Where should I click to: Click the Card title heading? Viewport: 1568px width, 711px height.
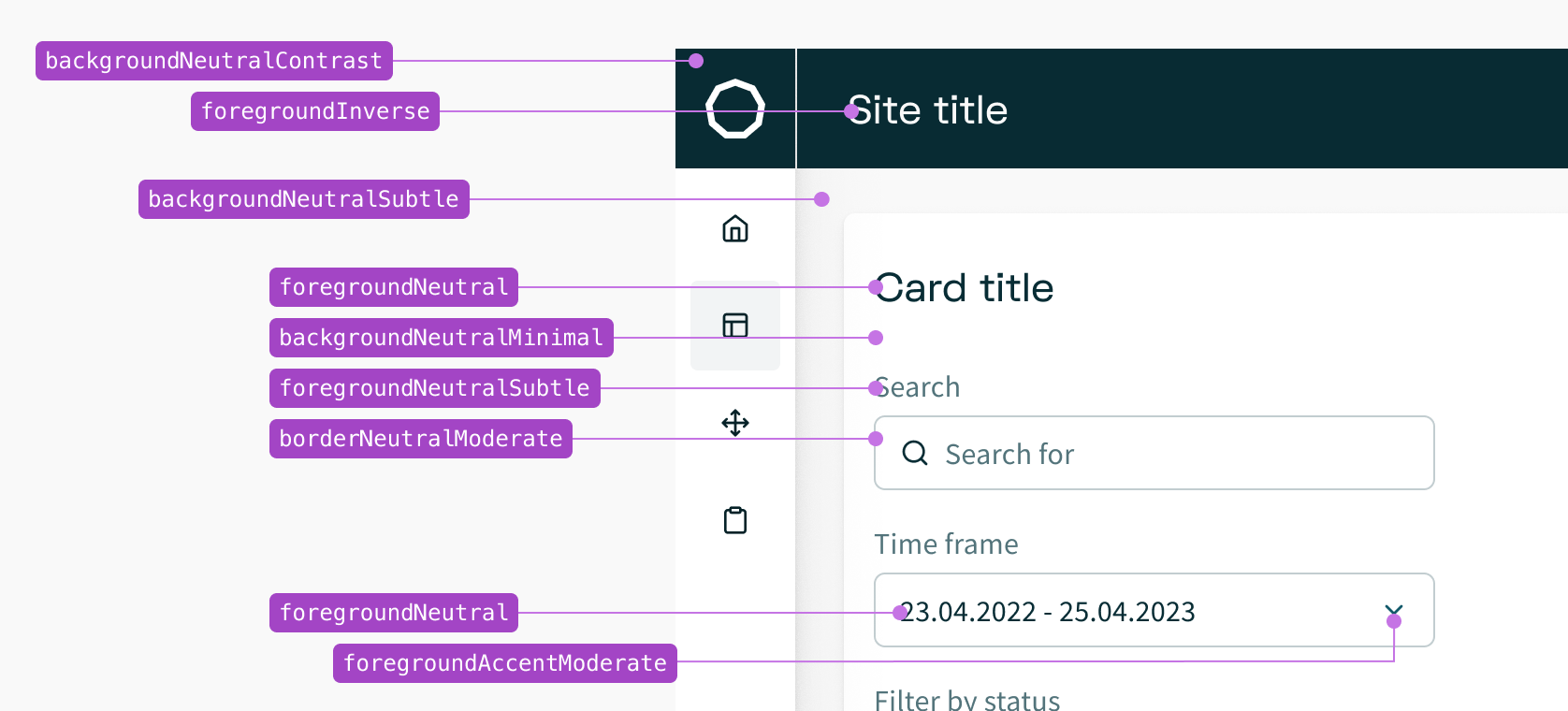(965, 288)
